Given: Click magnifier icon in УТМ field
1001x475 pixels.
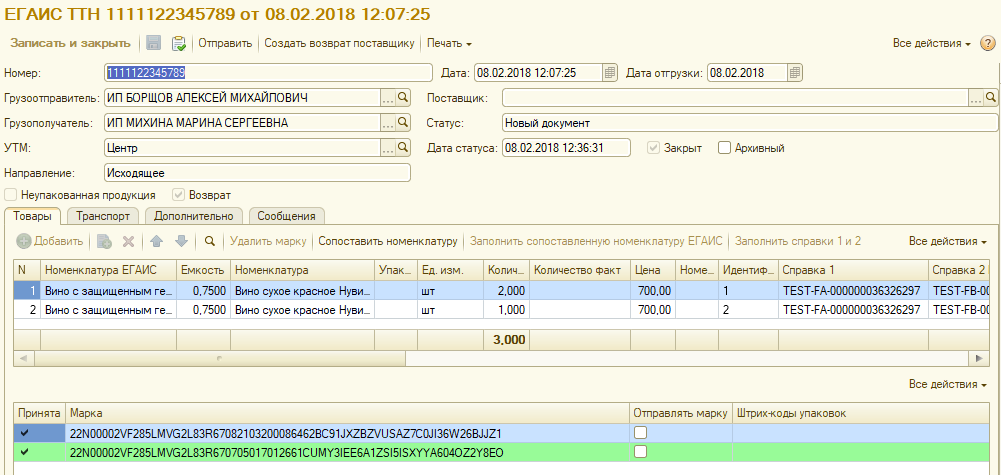Looking at the screenshot, I should click(403, 148).
